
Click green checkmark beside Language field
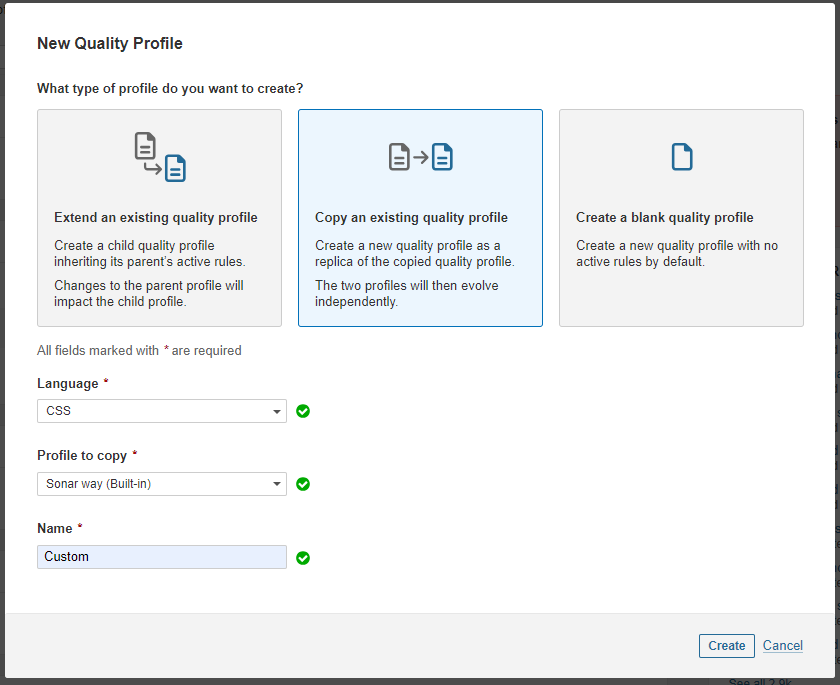[x=303, y=411]
